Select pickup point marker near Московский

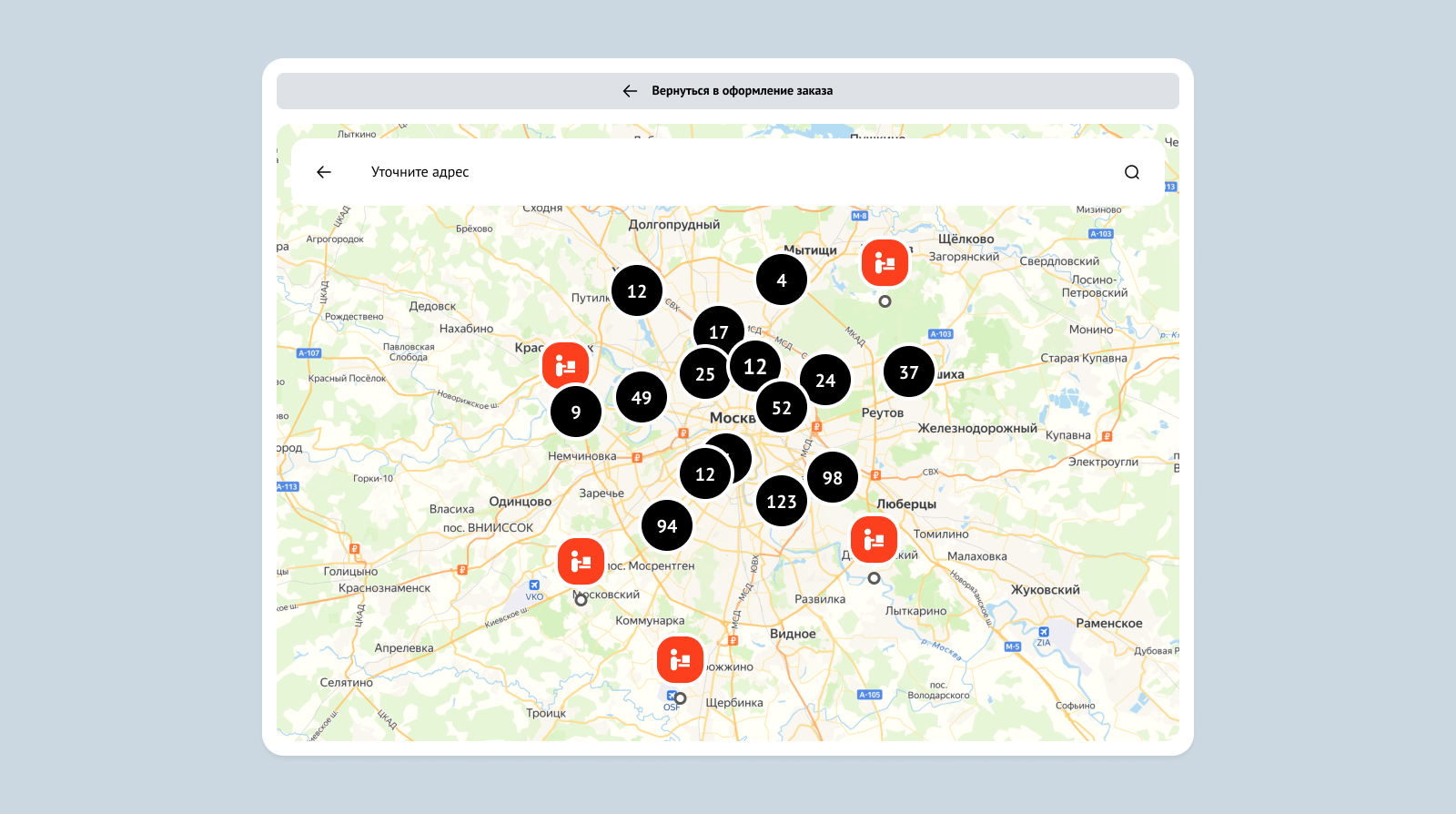(581, 562)
